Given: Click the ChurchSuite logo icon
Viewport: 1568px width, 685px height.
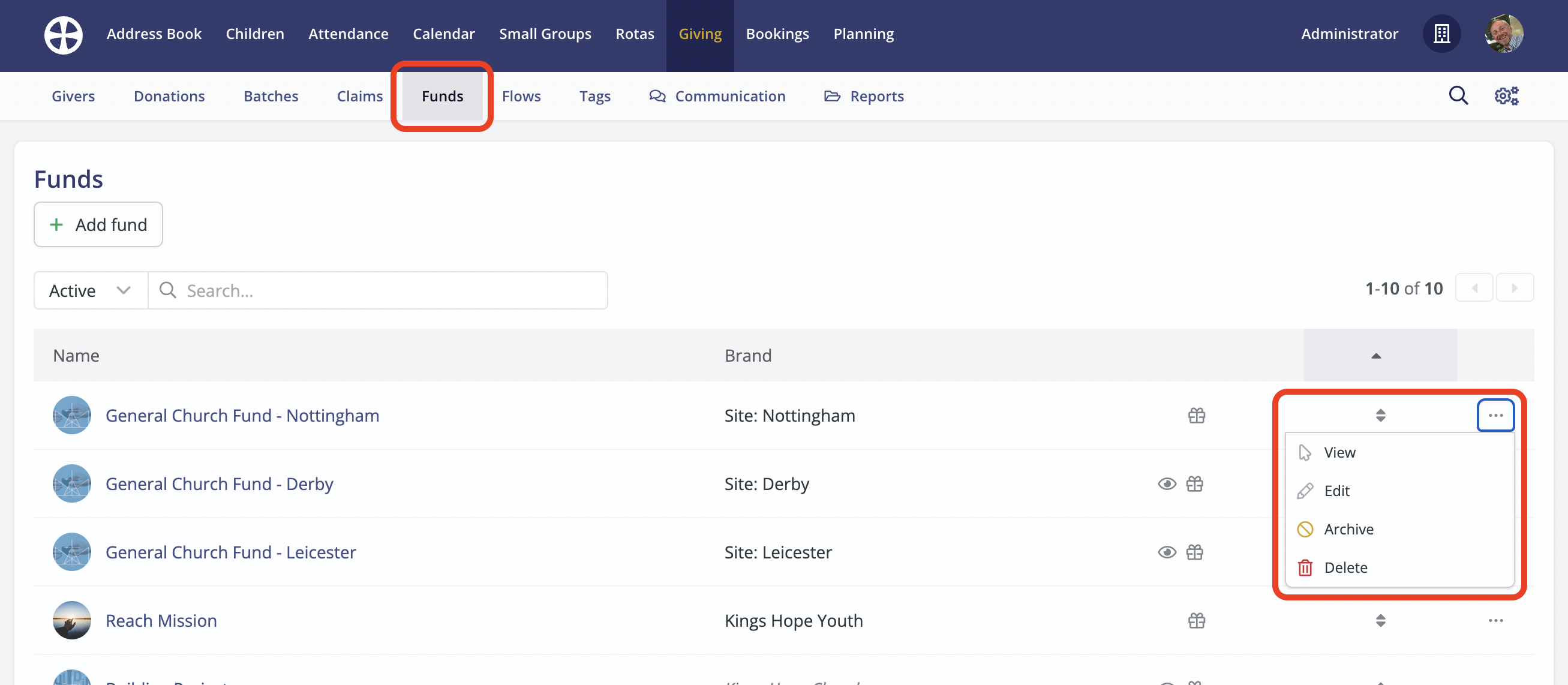Looking at the screenshot, I should pos(64,35).
